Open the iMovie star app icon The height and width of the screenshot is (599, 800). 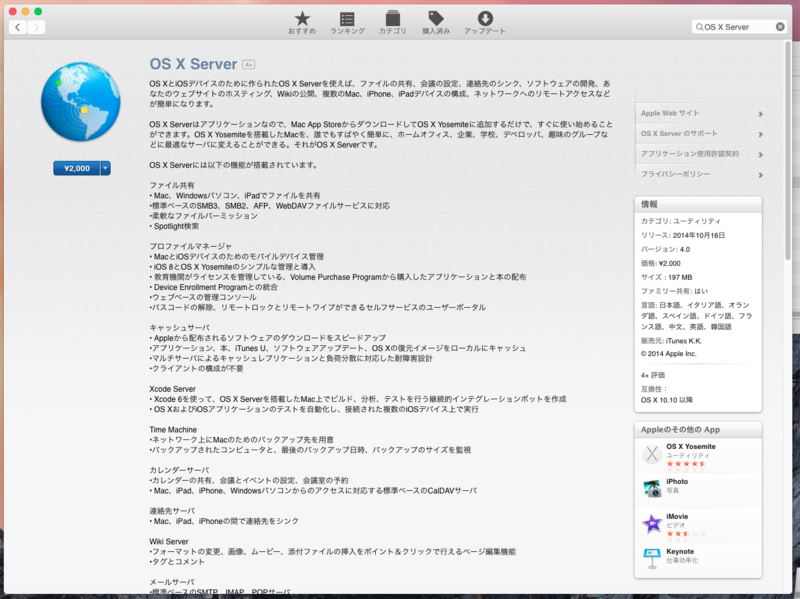point(652,523)
